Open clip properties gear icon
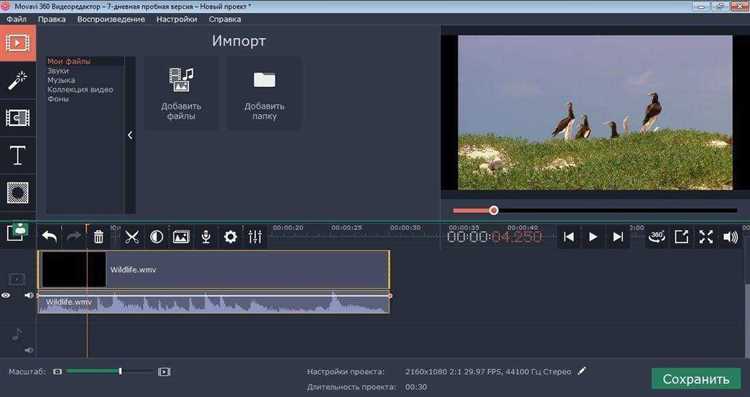Screen dimensions: 750x397 point(231,237)
